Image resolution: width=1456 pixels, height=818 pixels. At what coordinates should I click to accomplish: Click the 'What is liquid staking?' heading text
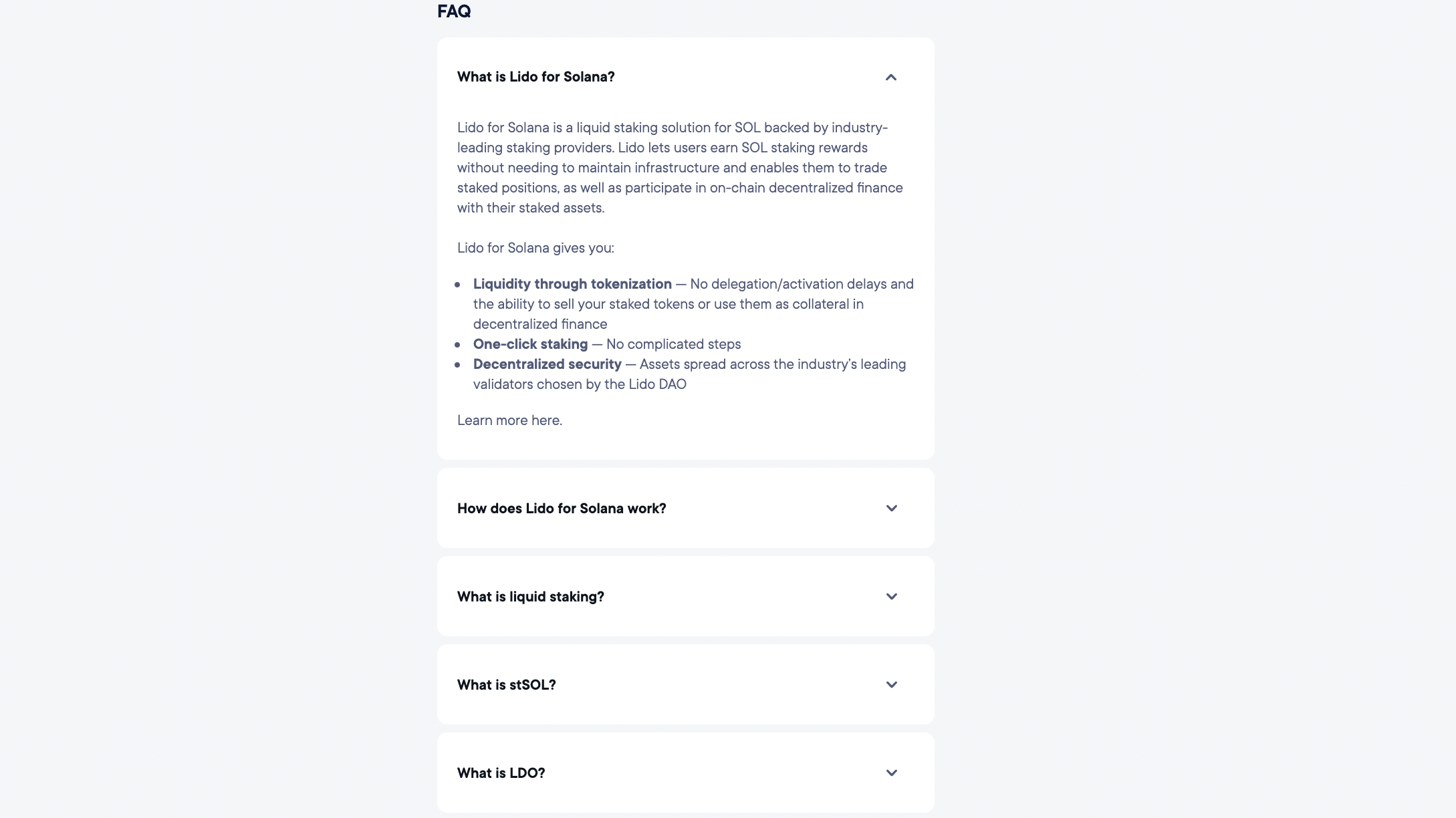(530, 596)
